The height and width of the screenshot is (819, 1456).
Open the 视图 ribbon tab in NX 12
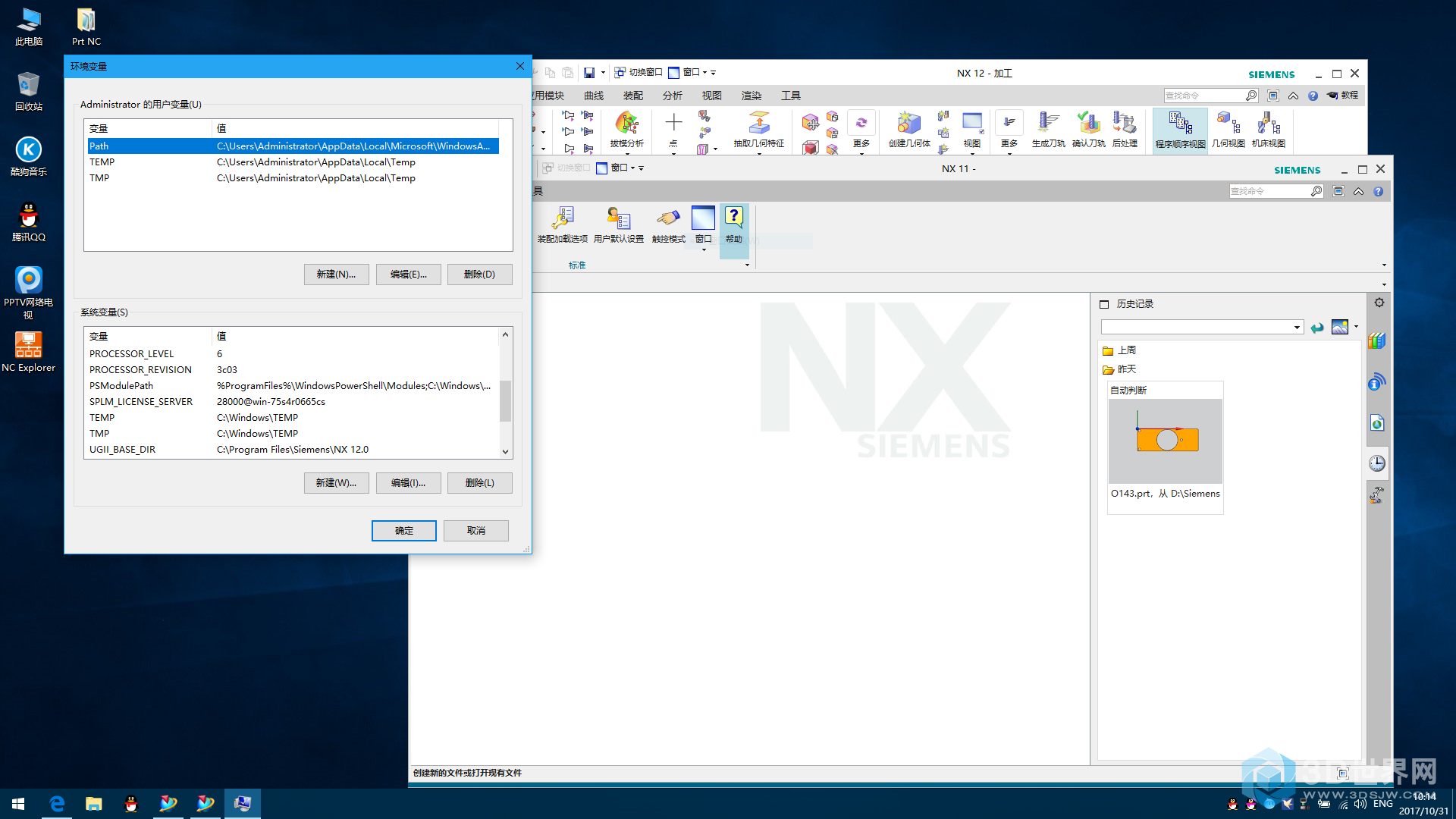(712, 96)
